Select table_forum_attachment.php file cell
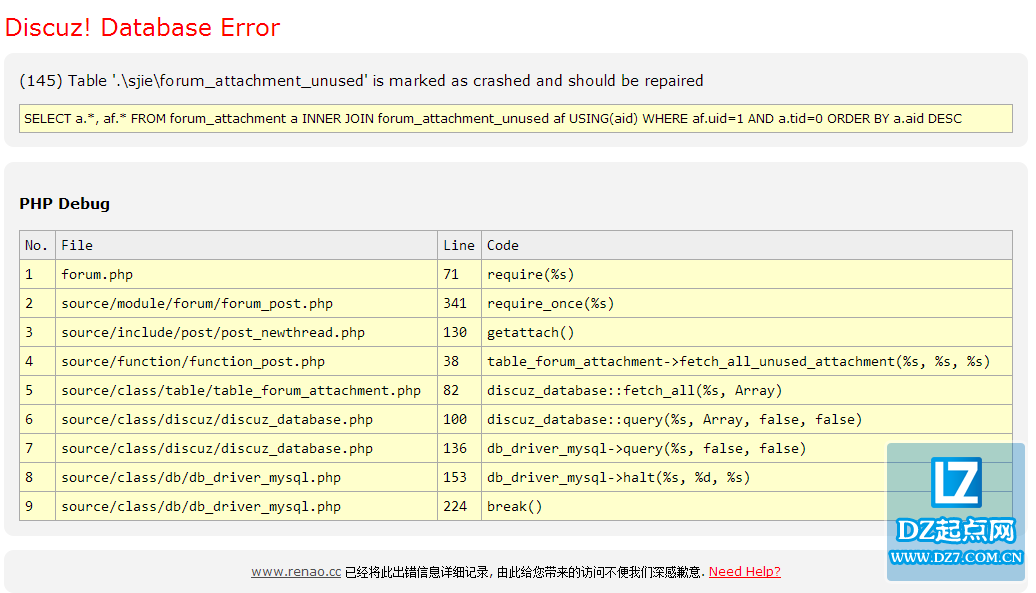Image resolution: width=1036 pixels, height=593 pixels. 246,390
